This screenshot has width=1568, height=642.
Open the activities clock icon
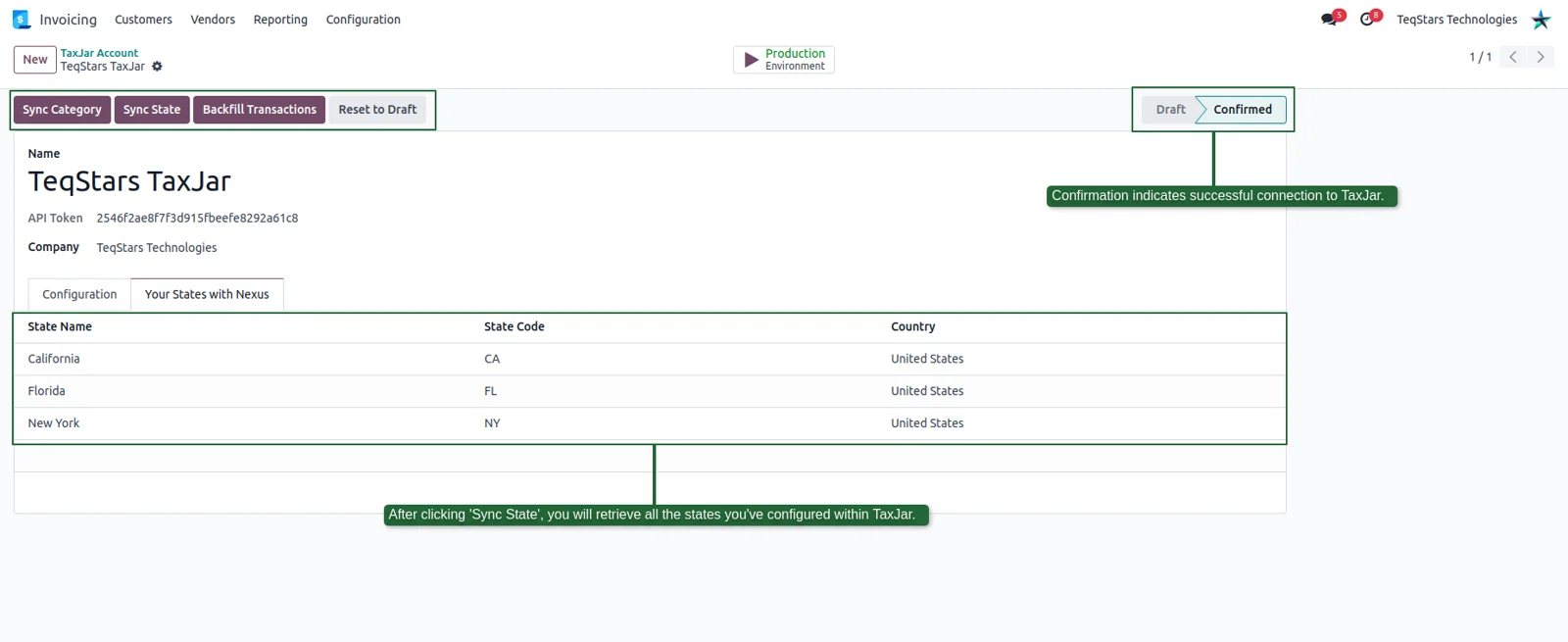pyautogui.click(x=1367, y=20)
